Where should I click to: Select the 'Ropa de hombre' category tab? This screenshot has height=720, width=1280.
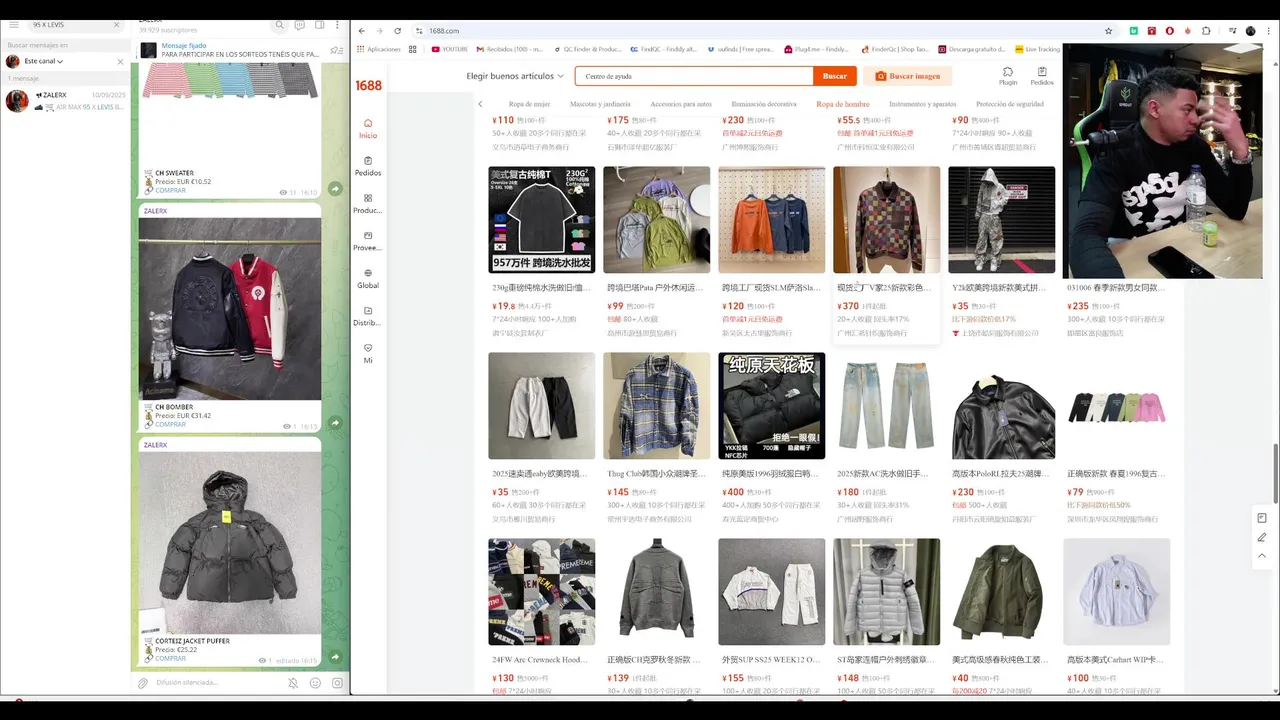(843, 104)
